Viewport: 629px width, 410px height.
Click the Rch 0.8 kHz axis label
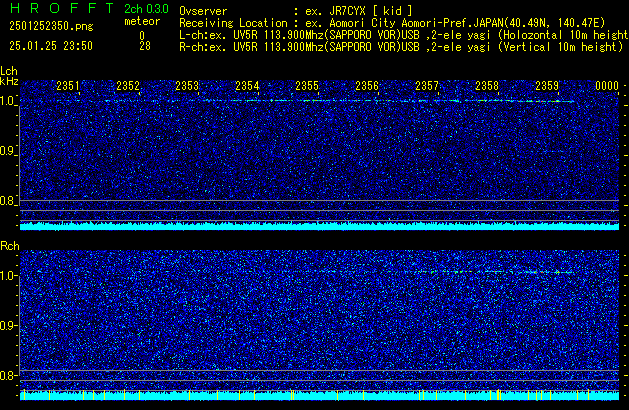coord(8,375)
